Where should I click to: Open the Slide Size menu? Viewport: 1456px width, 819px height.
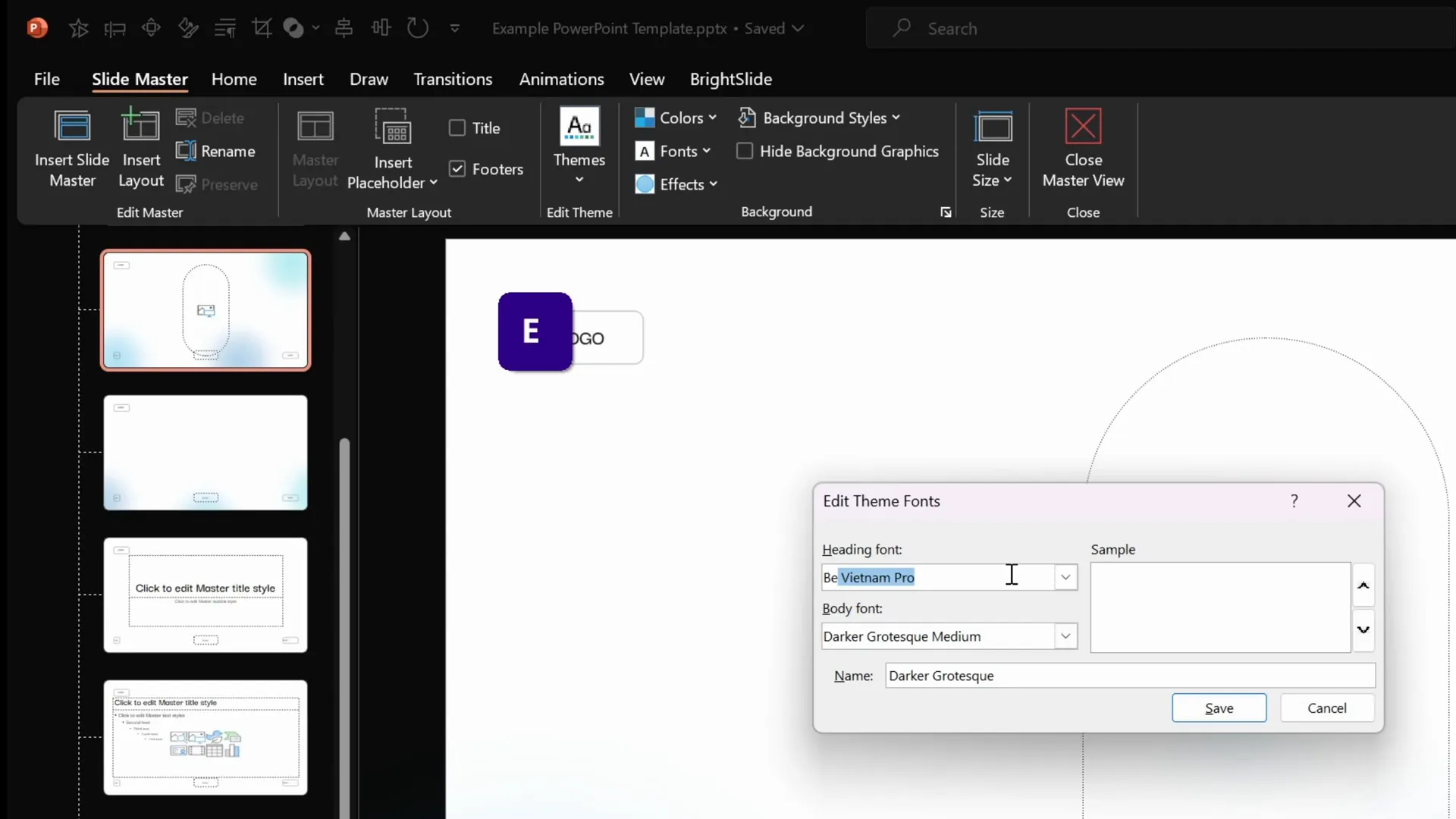pyautogui.click(x=992, y=149)
